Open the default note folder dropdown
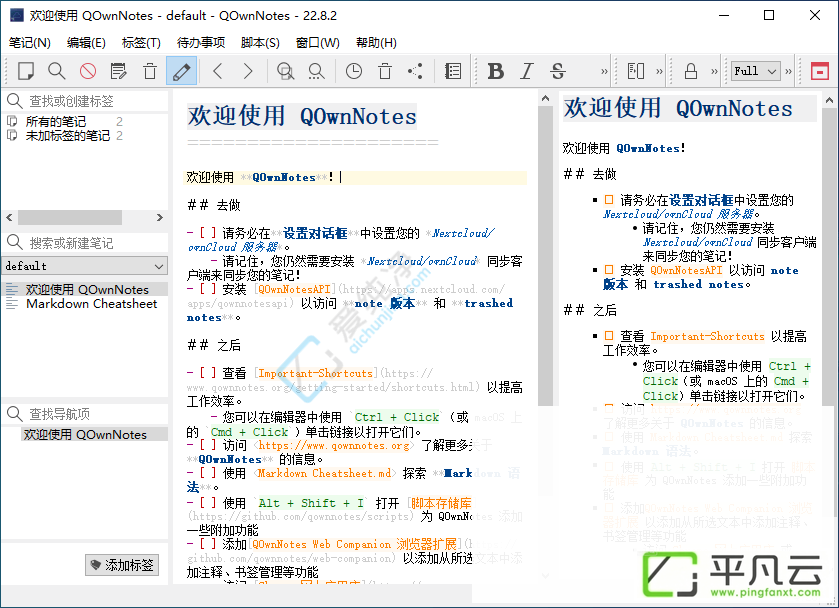 point(85,266)
